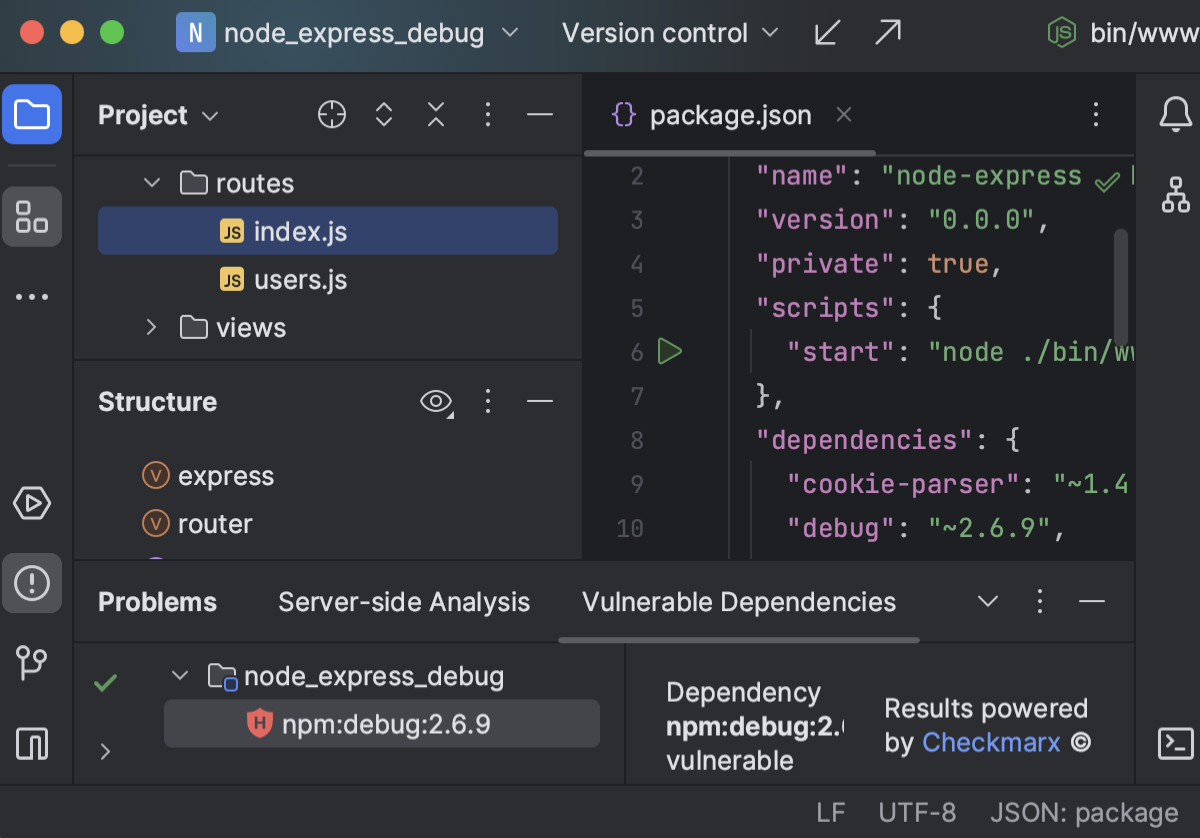Open the Problems tool window icon
1200x838 pixels.
32,583
